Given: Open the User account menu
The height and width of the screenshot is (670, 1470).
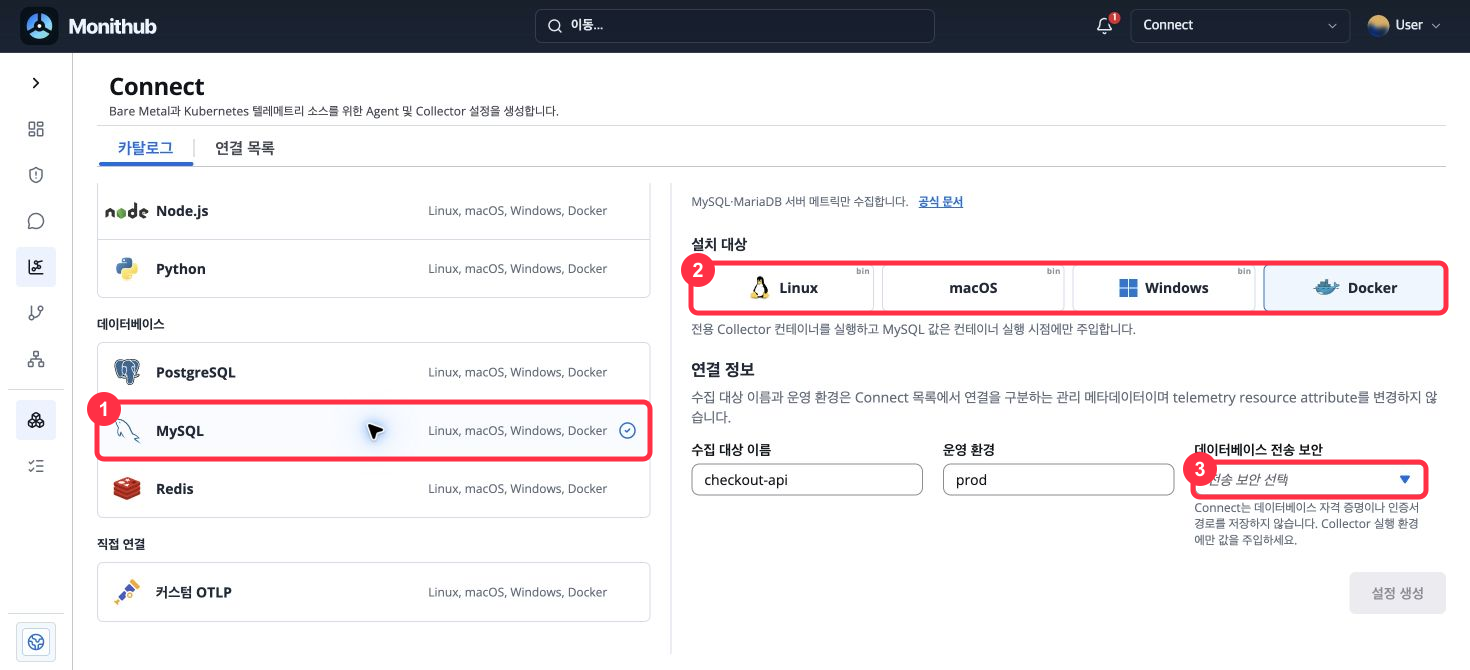Looking at the screenshot, I should click(1404, 26).
